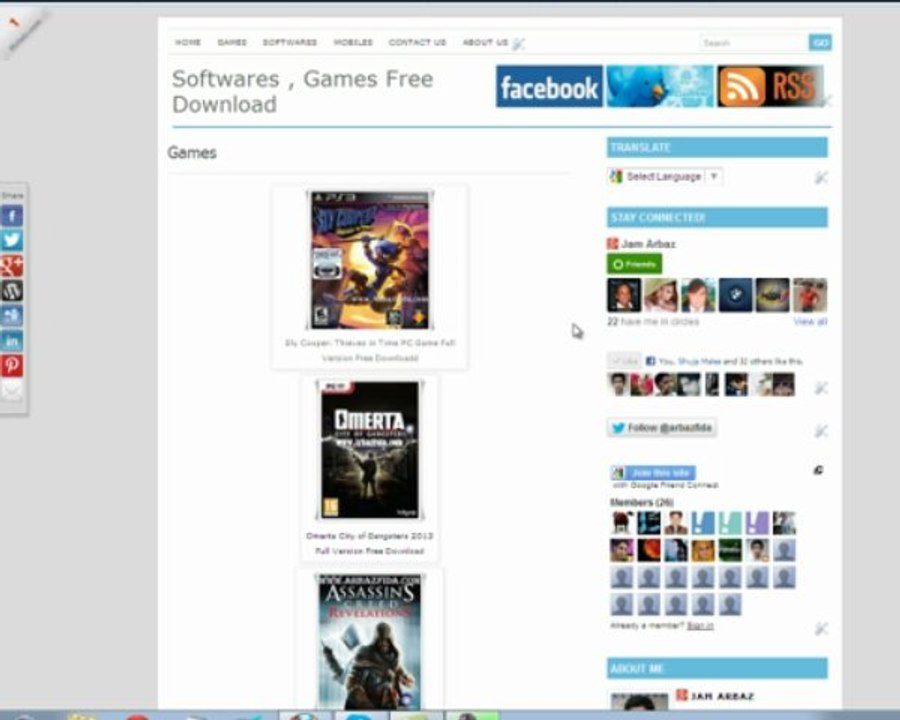
Task: Click wrench edit icon next to About Us menu
Action: tap(518, 44)
